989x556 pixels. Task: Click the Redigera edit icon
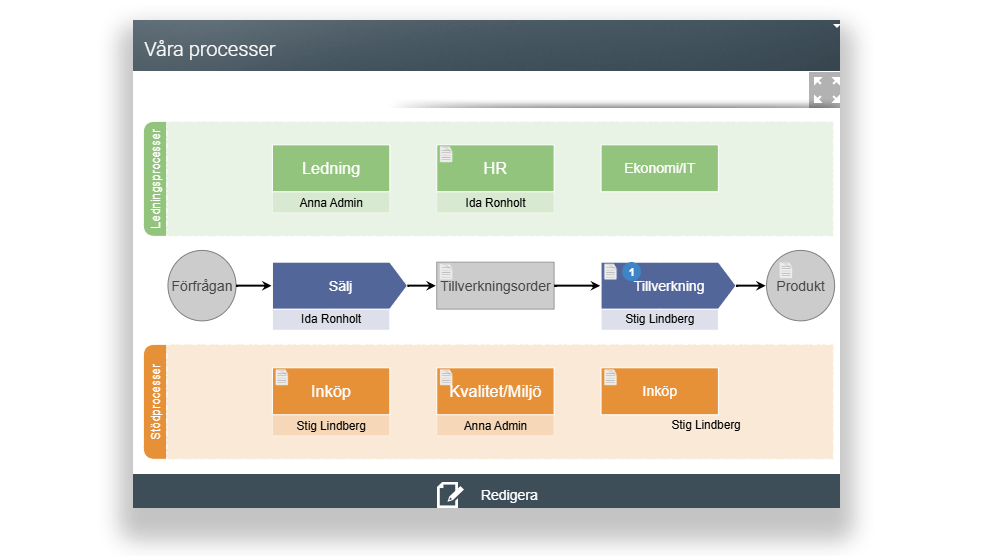(x=450, y=495)
